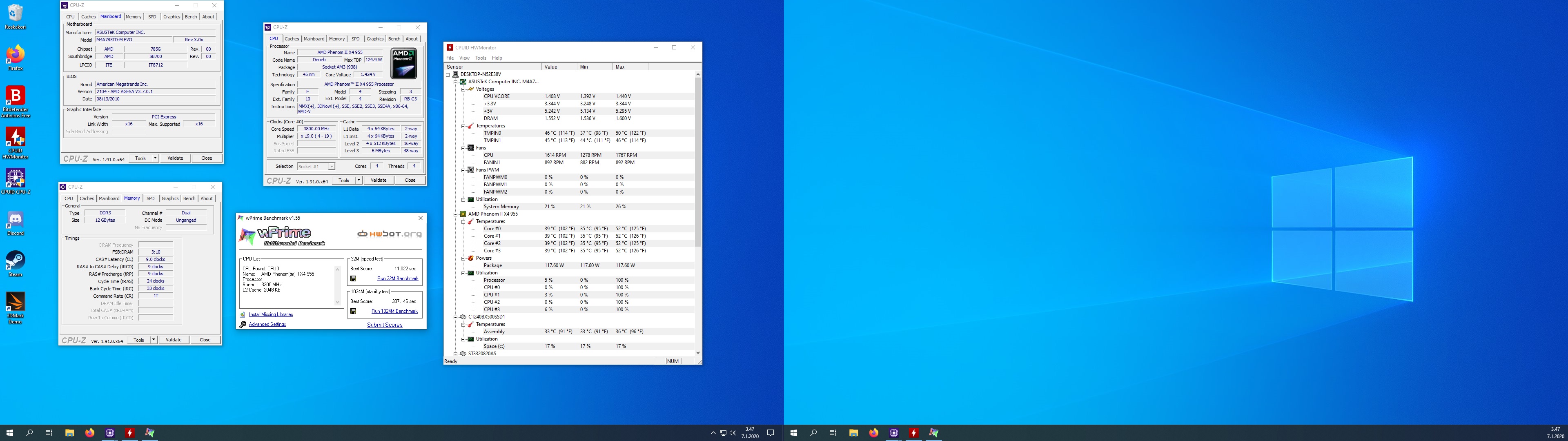Open the File menu in HWMonitor
Image resolution: width=1568 pixels, height=441 pixels.
click(x=450, y=58)
